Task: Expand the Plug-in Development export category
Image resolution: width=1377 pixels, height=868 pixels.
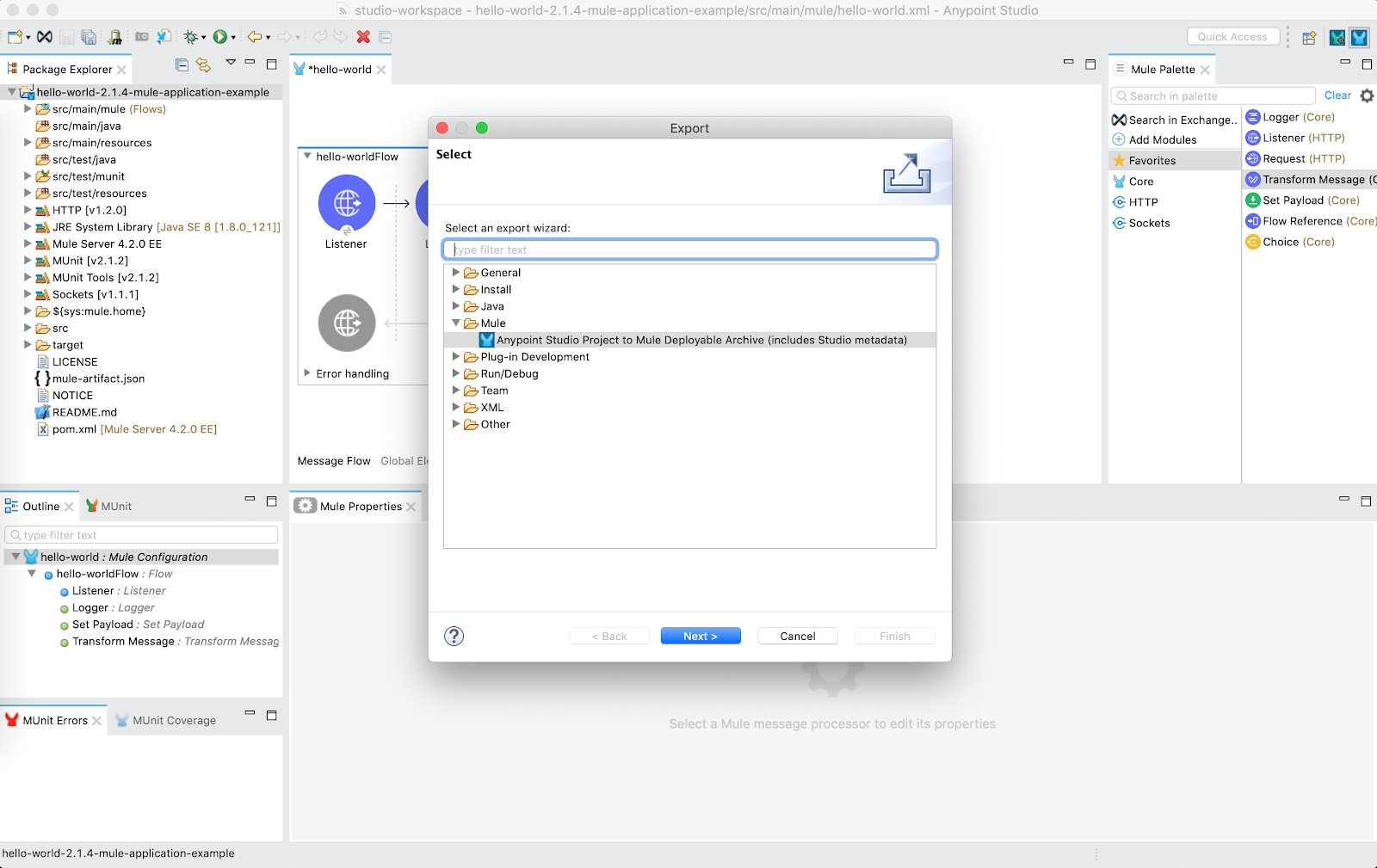Action: 456,357
